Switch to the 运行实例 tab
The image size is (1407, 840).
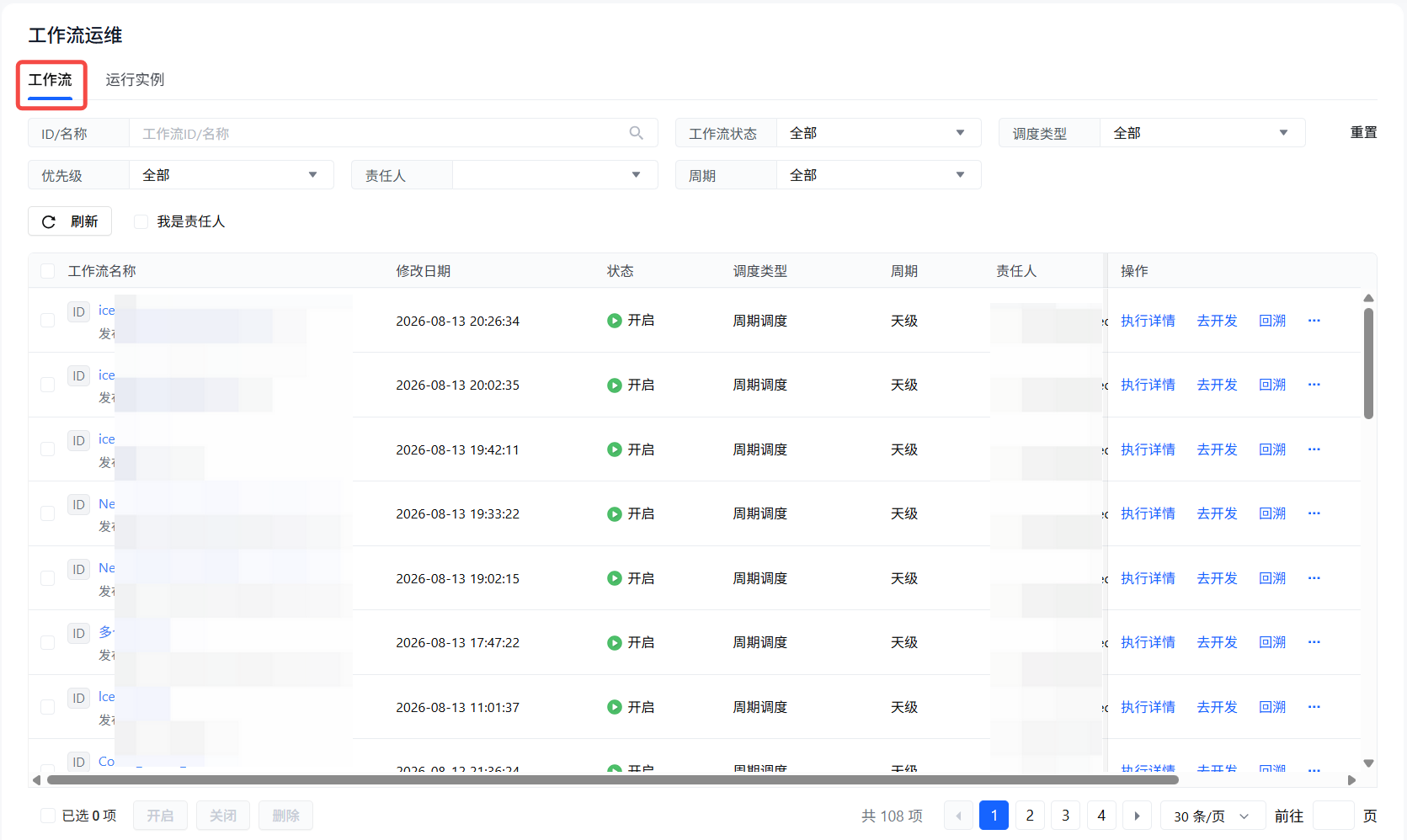(x=135, y=80)
